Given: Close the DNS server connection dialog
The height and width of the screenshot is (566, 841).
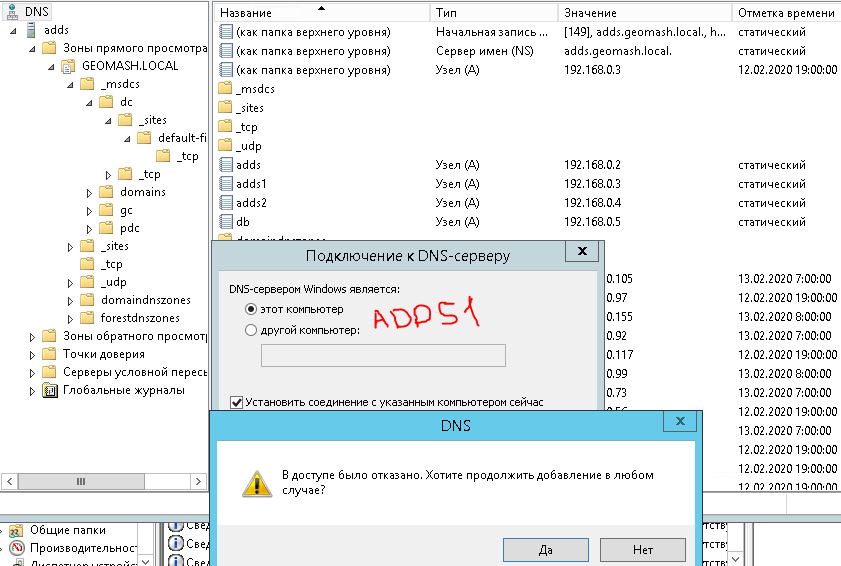Looking at the screenshot, I should click(x=582, y=251).
